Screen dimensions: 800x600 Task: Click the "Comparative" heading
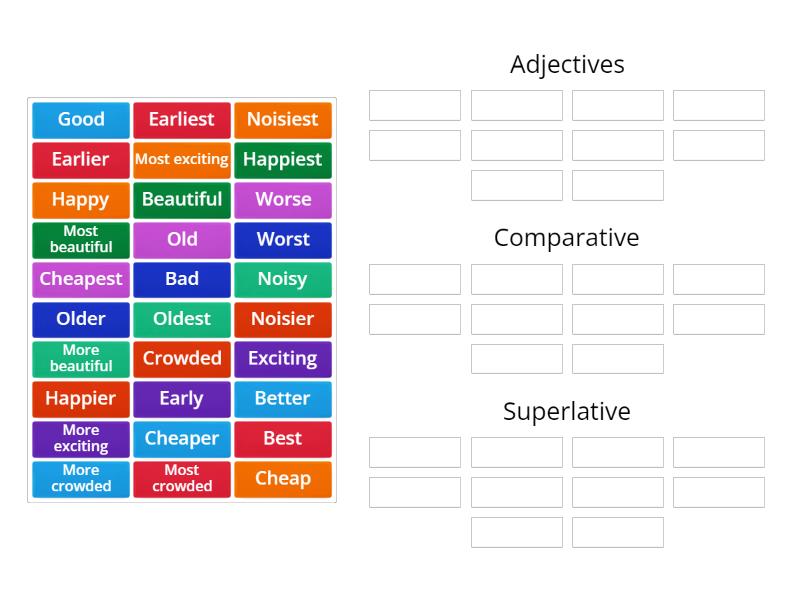pyautogui.click(x=567, y=238)
